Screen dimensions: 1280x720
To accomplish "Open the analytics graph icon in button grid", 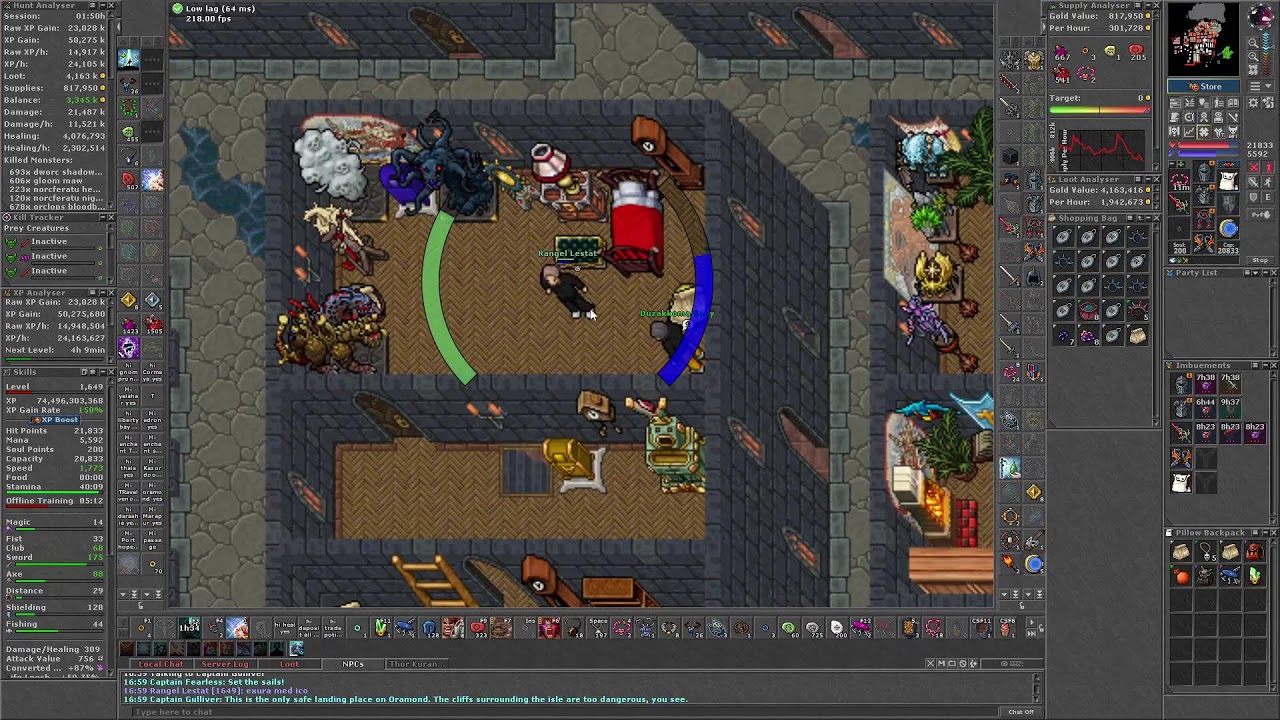I will [1189, 132].
